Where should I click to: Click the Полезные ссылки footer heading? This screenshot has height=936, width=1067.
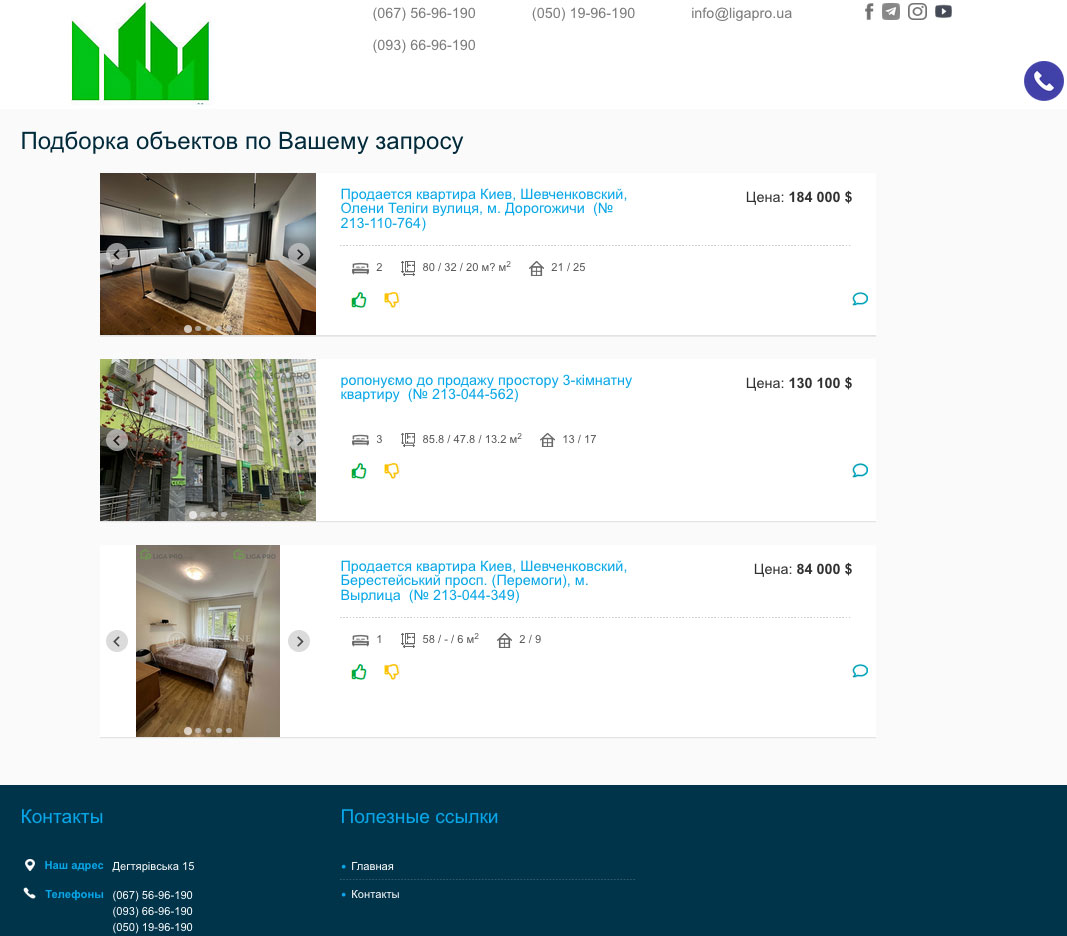(419, 817)
